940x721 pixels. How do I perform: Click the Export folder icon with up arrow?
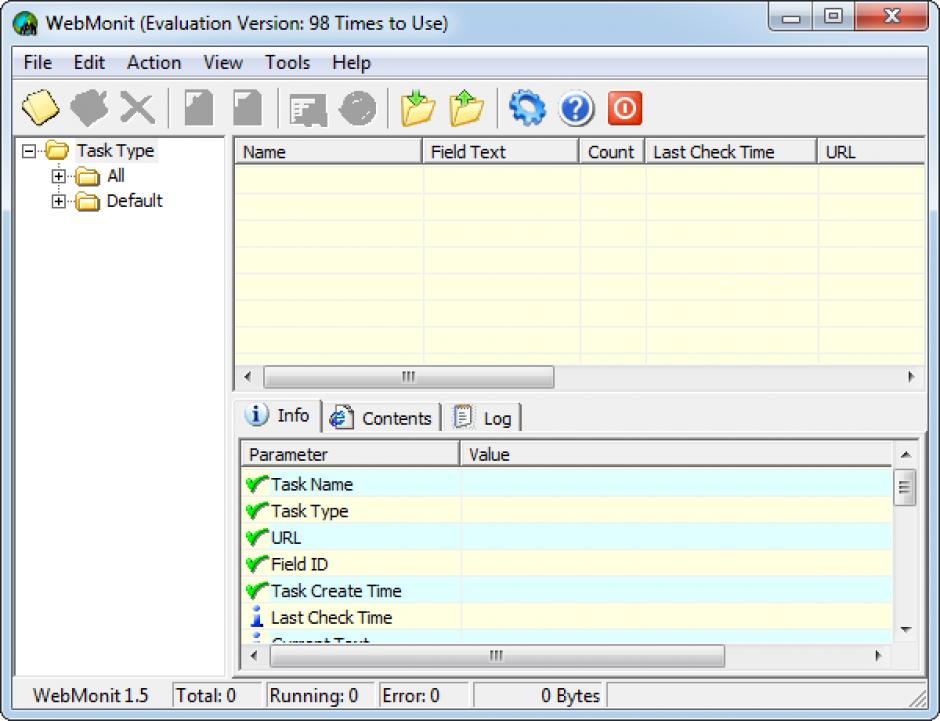coord(466,108)
